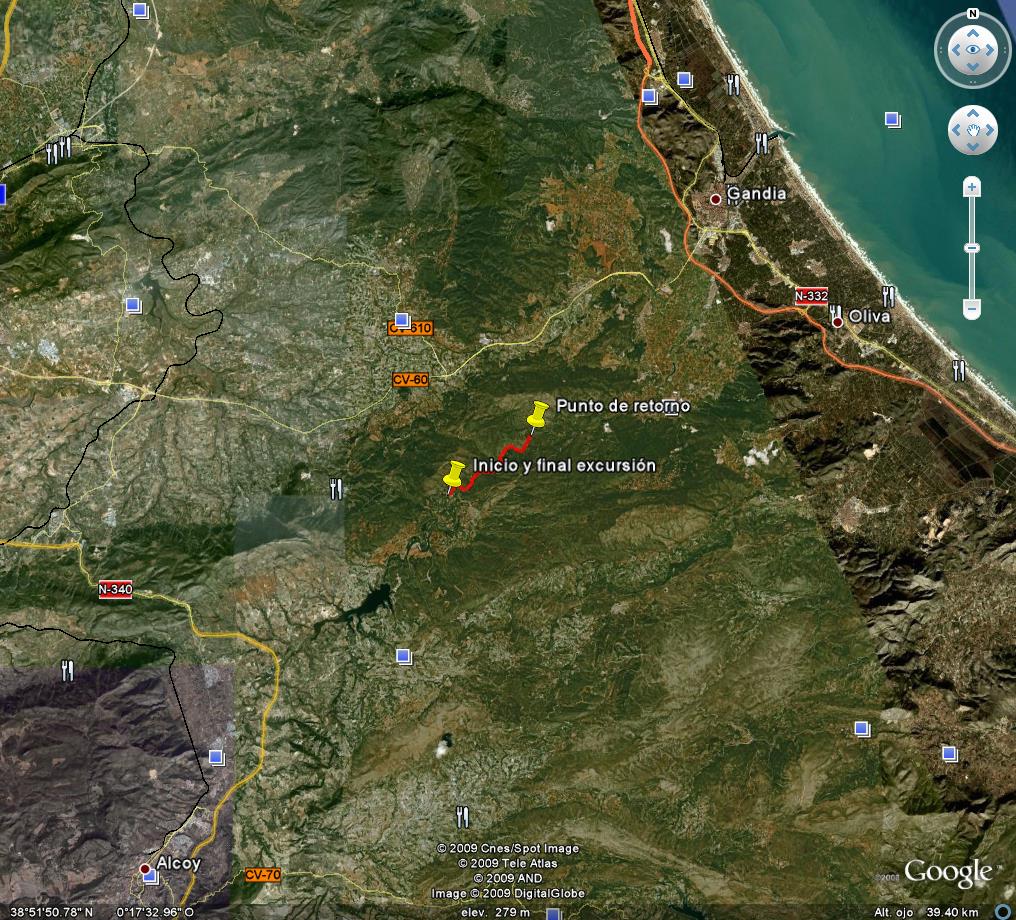Viewport: 1016px width, 920px height.
Task: Select the restaurant icon near Alcoy
Action: [68, 671]
